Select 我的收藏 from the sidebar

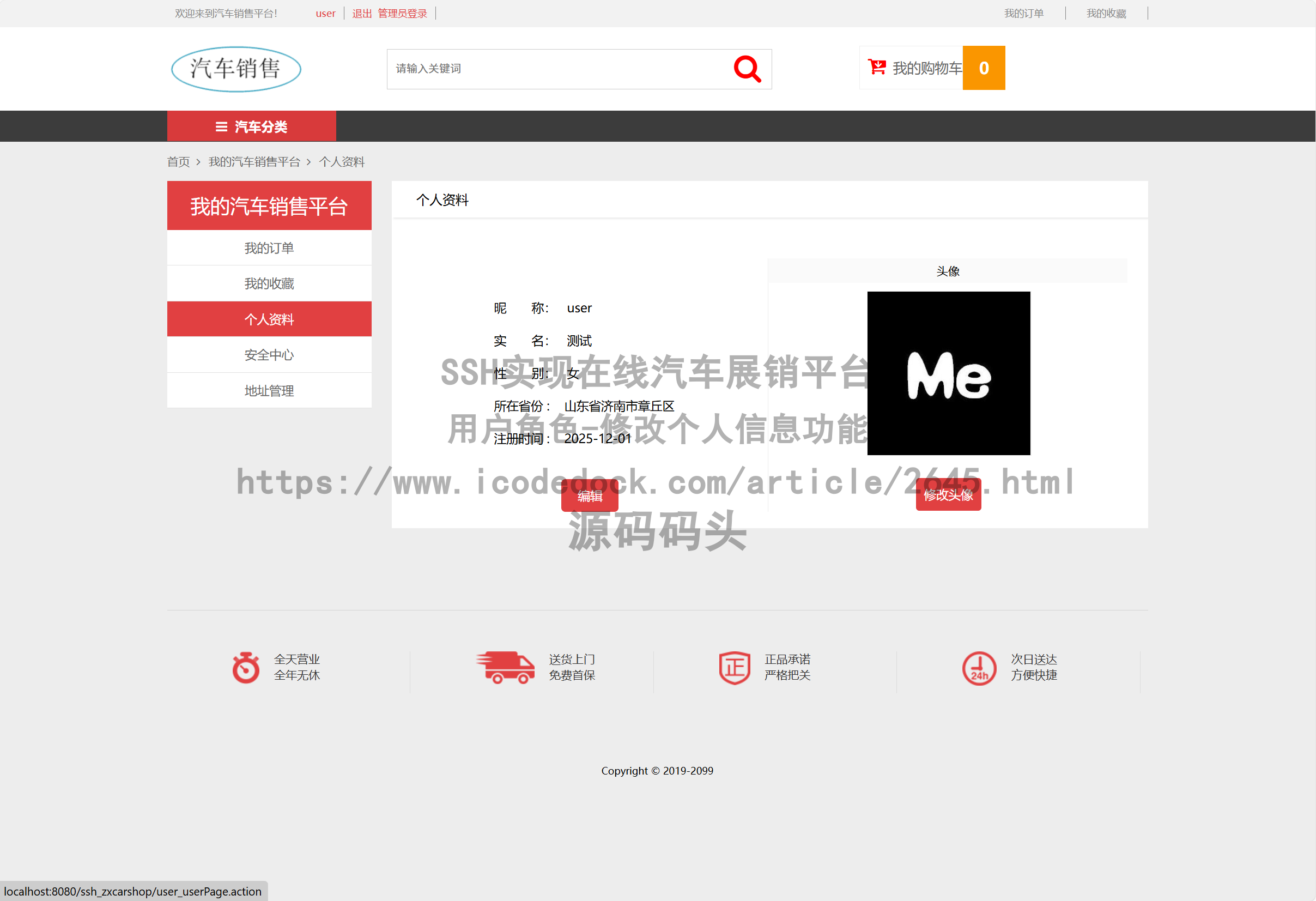pos(269,282)
